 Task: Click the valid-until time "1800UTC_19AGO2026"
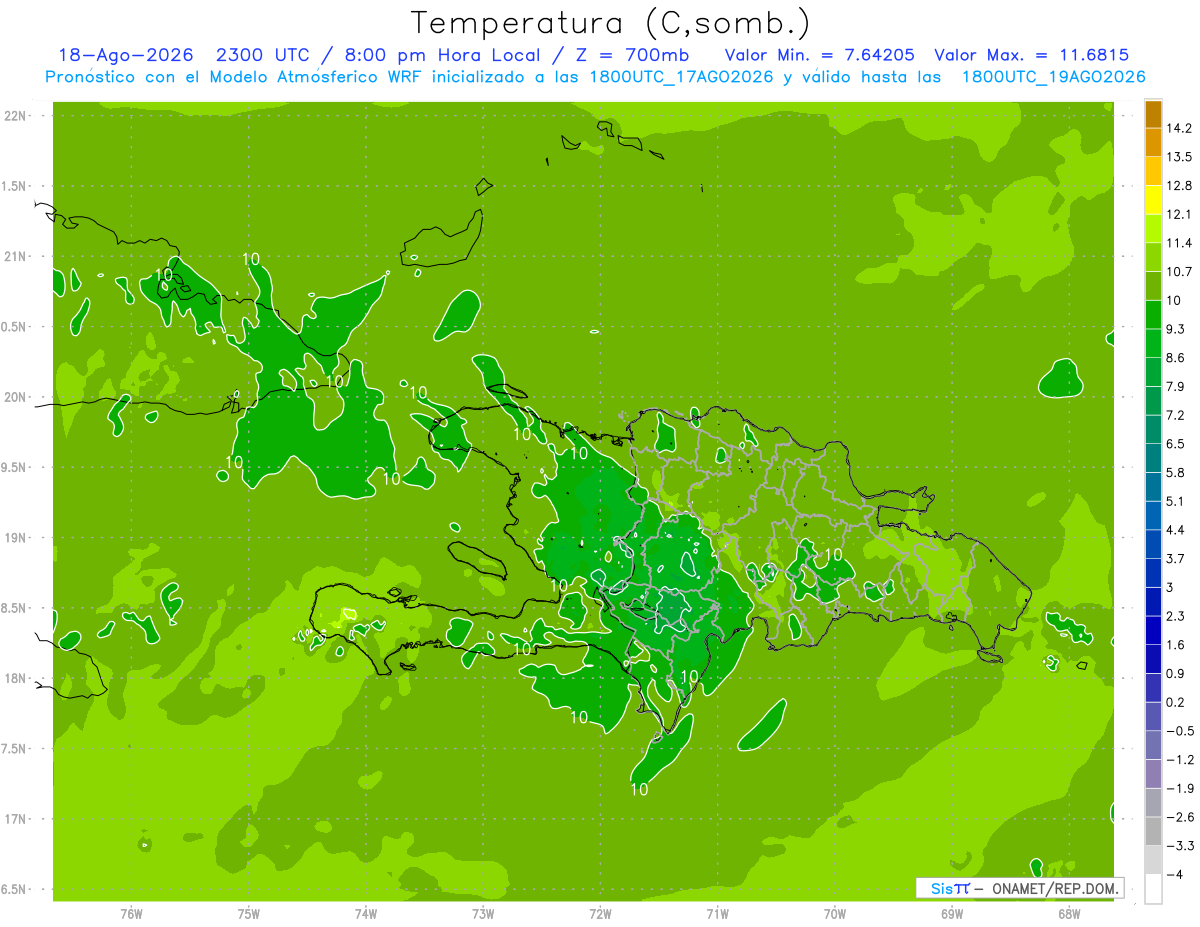[1053, 76]
